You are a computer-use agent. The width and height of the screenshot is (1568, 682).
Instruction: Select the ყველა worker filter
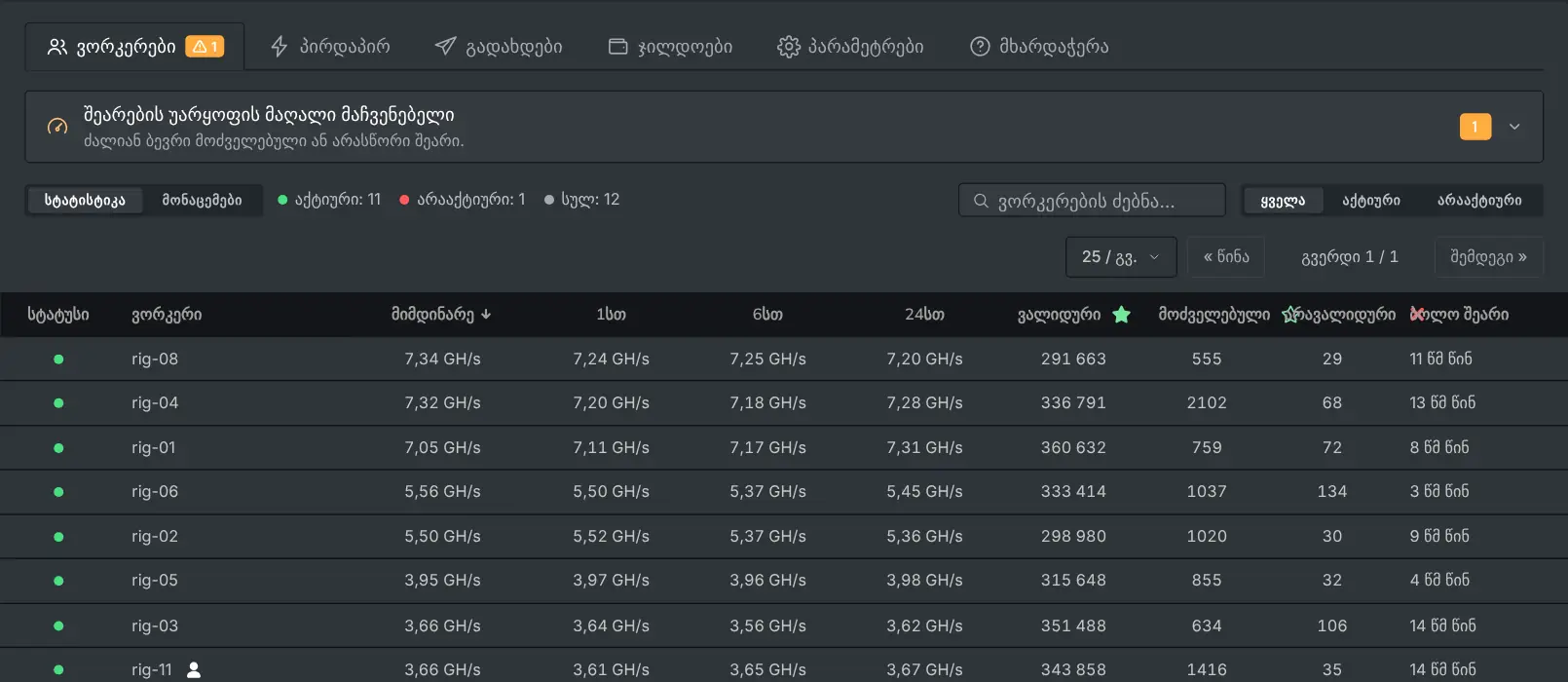tap(1283, 201)
